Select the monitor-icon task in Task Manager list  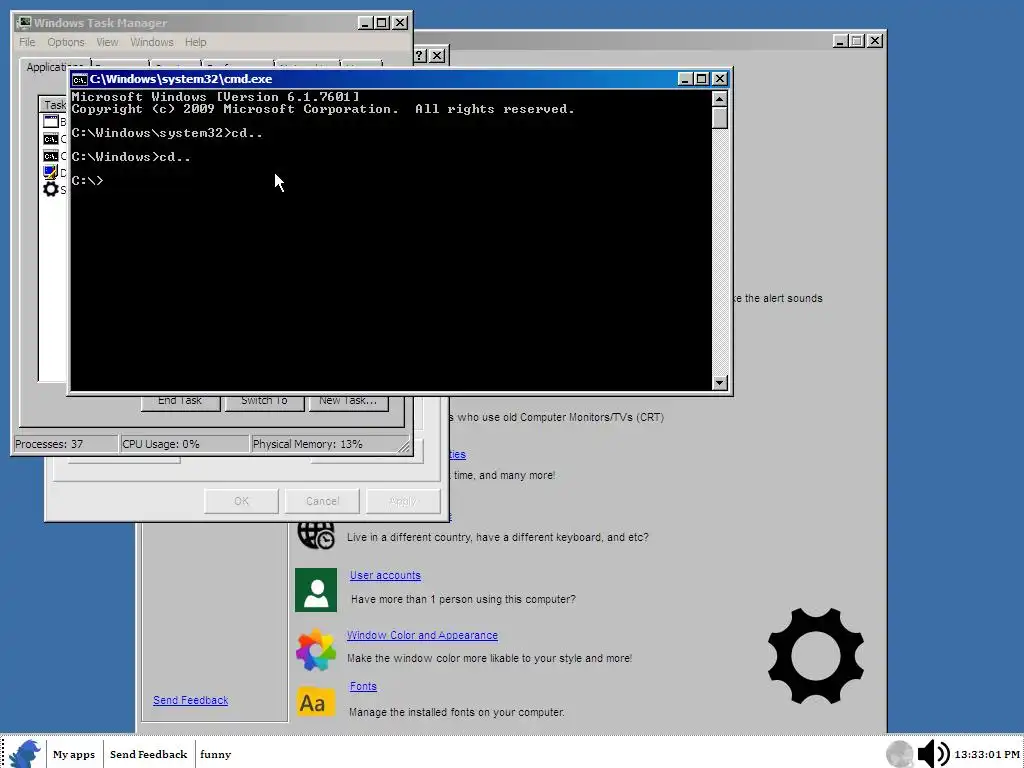[x=50, y=172]
